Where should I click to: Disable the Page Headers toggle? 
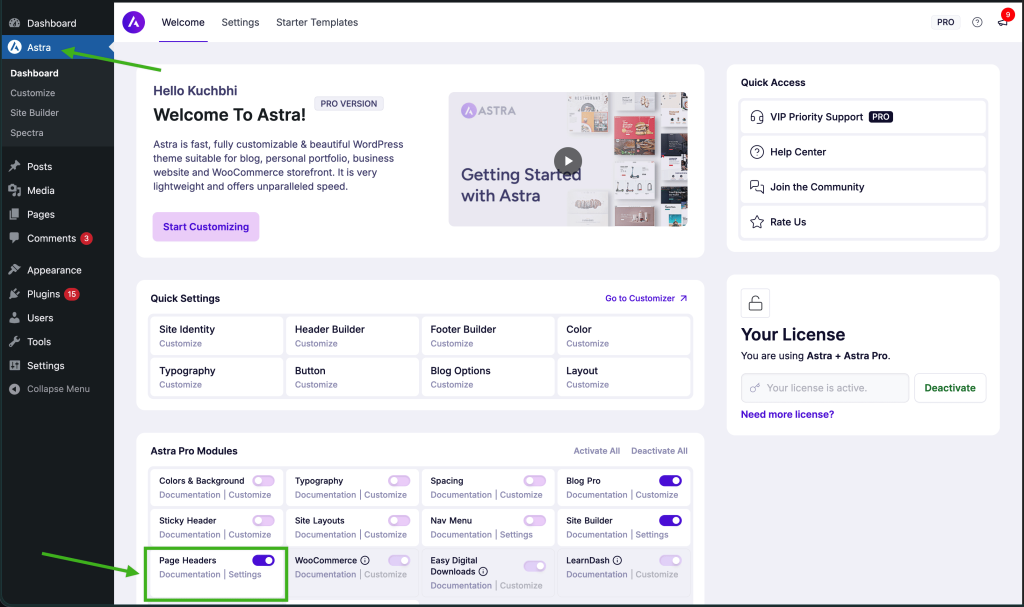(x=262, y=560)
